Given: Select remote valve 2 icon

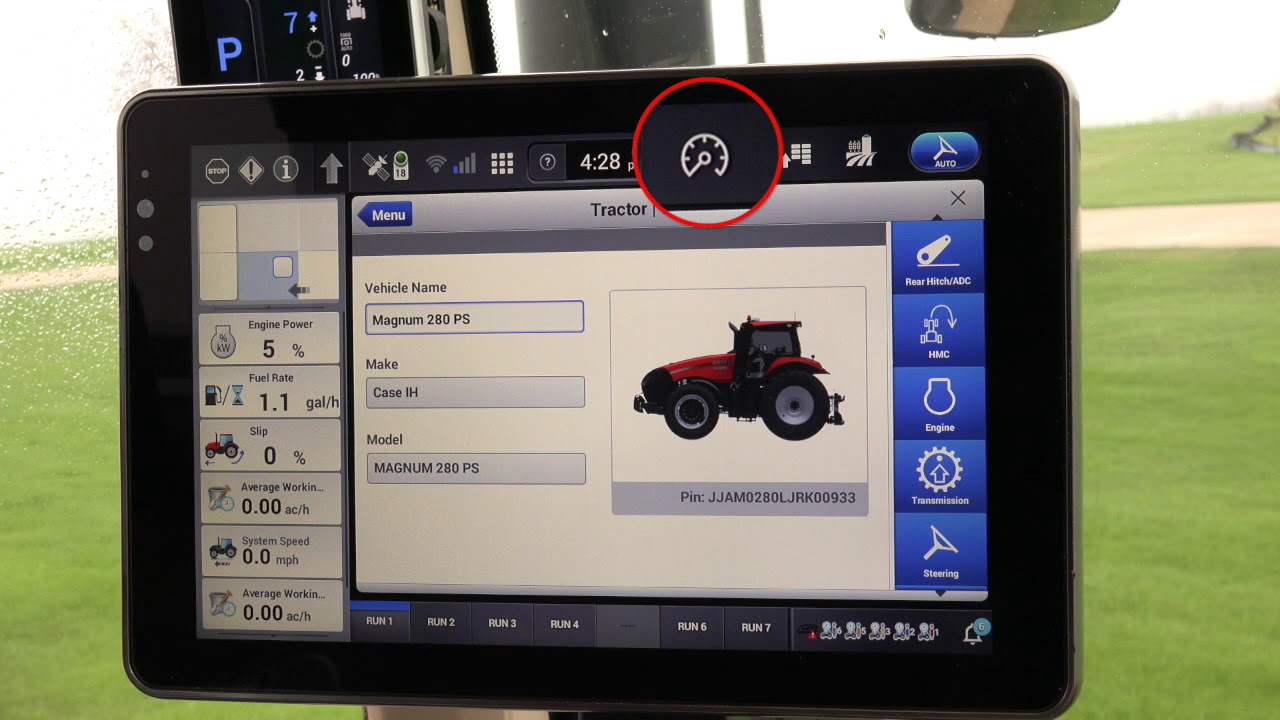Looking at the screenshot, I should [x=904, y=632].
